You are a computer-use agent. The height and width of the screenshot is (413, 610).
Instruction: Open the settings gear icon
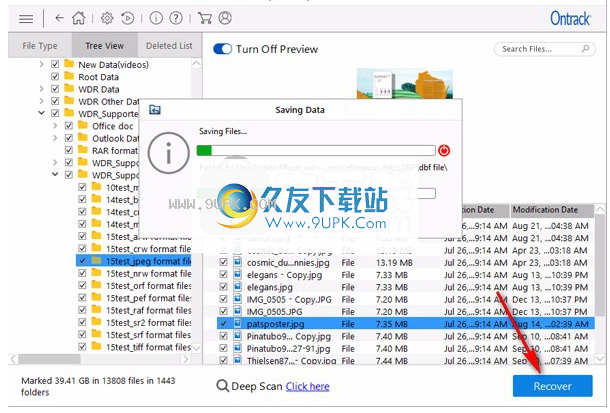pos(107,18)
